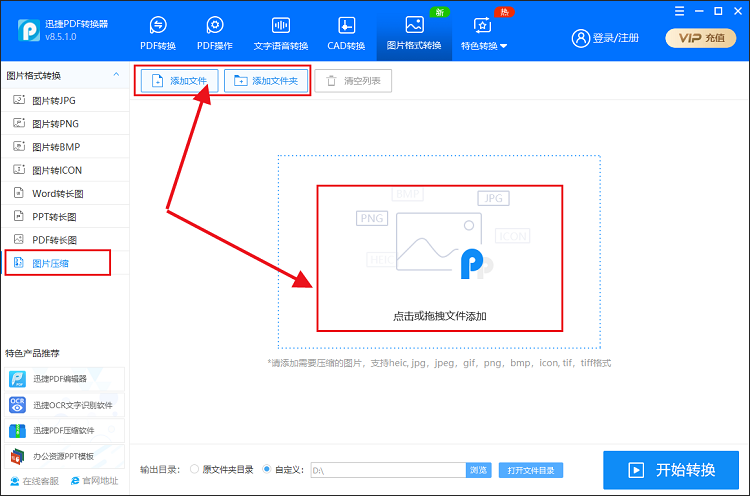
Task: Open the PDF转换 tab
Action: coord(158,33)
